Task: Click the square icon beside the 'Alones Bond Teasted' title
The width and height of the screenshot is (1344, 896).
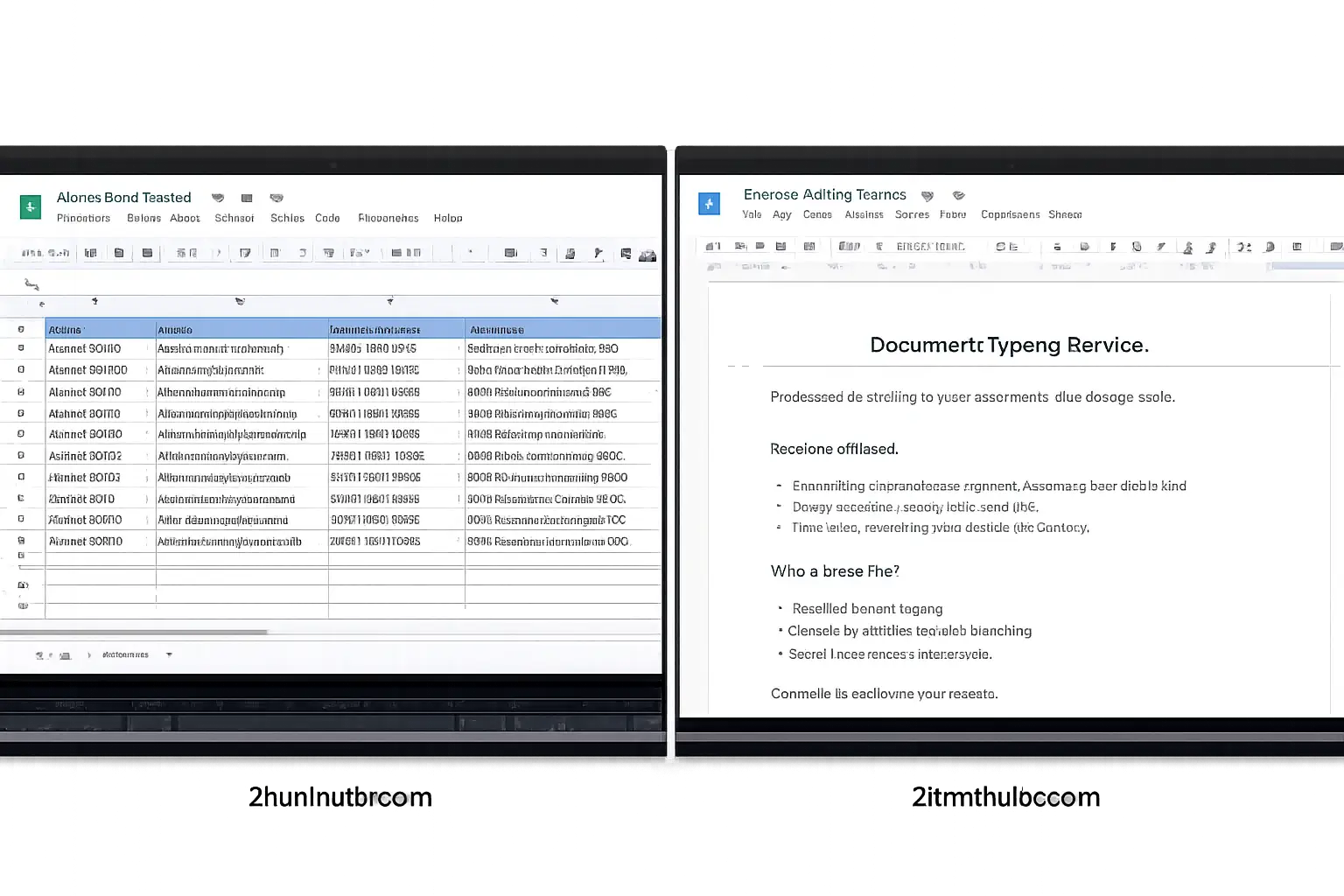Action: 247,198
